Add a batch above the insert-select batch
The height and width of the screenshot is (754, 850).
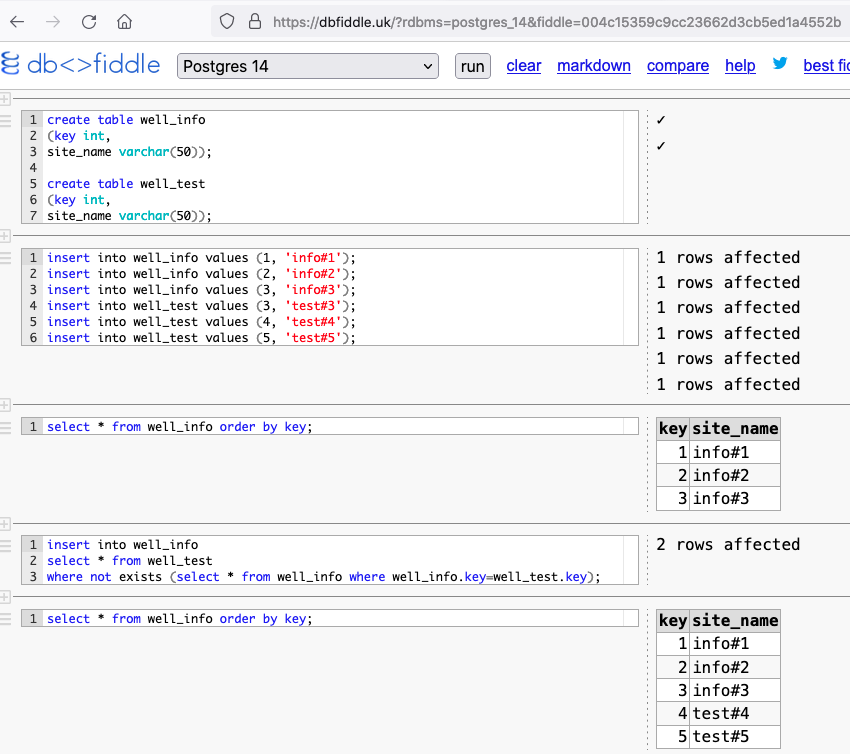[x=4, y=524]
